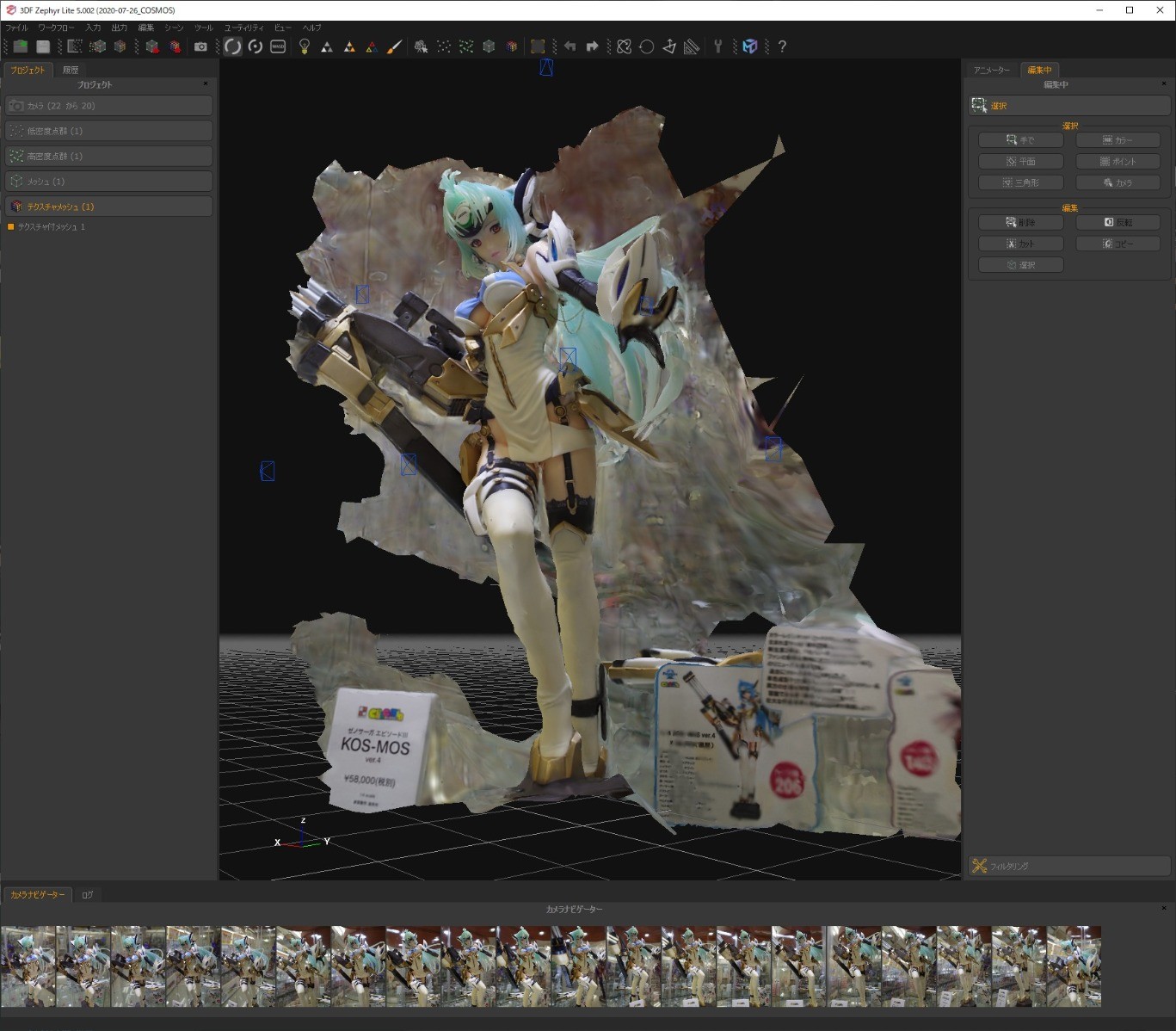The width and height of the screenshot is (1176, 1031).
Task: Click the orange swatch beside テクスチャ付メッシュ 1
Action: tap(10, 227)
